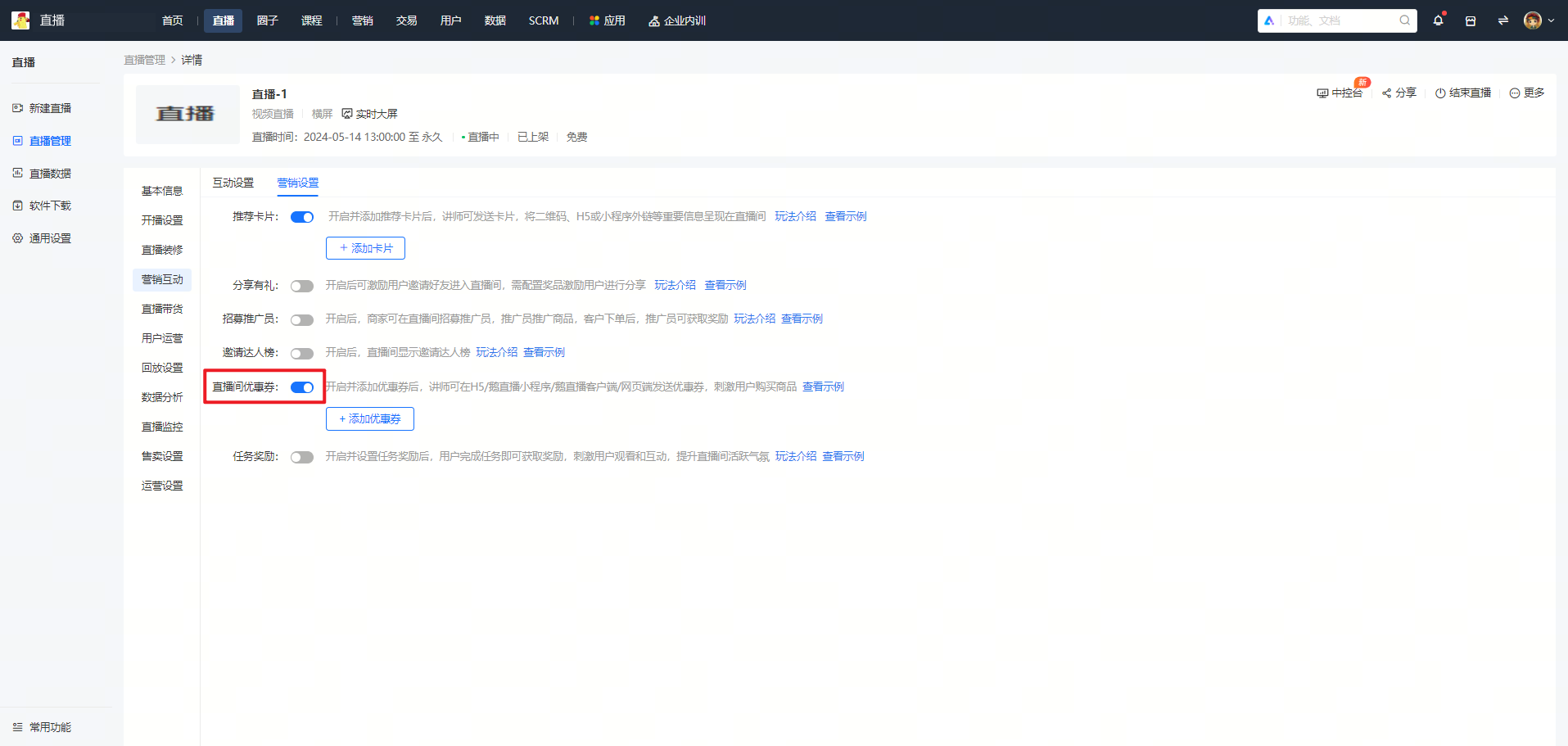Click the 添加优惠券 button
The width and height of the screenshot is (1568, 746).
(370, 418)
